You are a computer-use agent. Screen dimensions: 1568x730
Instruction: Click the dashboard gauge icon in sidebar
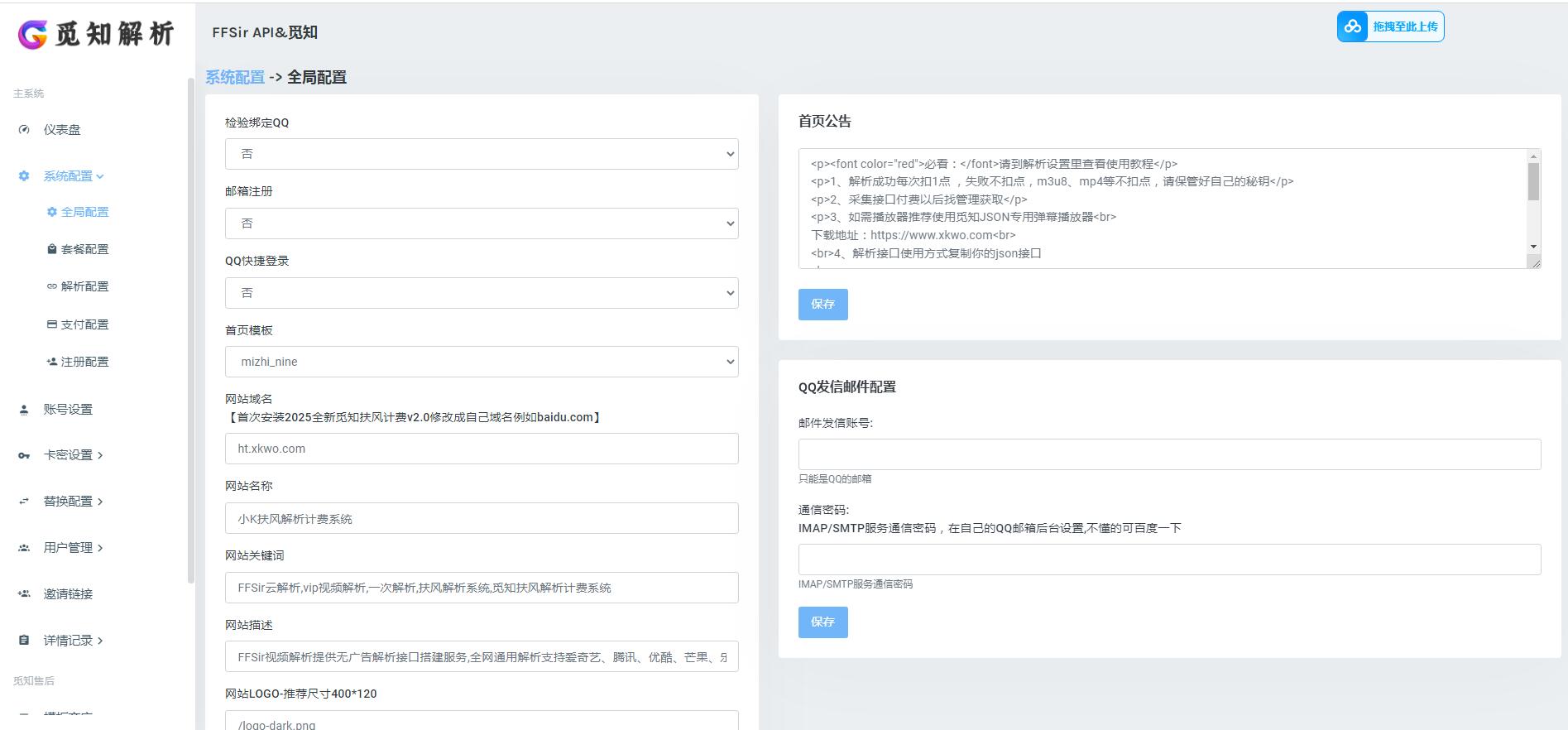click(24, 130)
